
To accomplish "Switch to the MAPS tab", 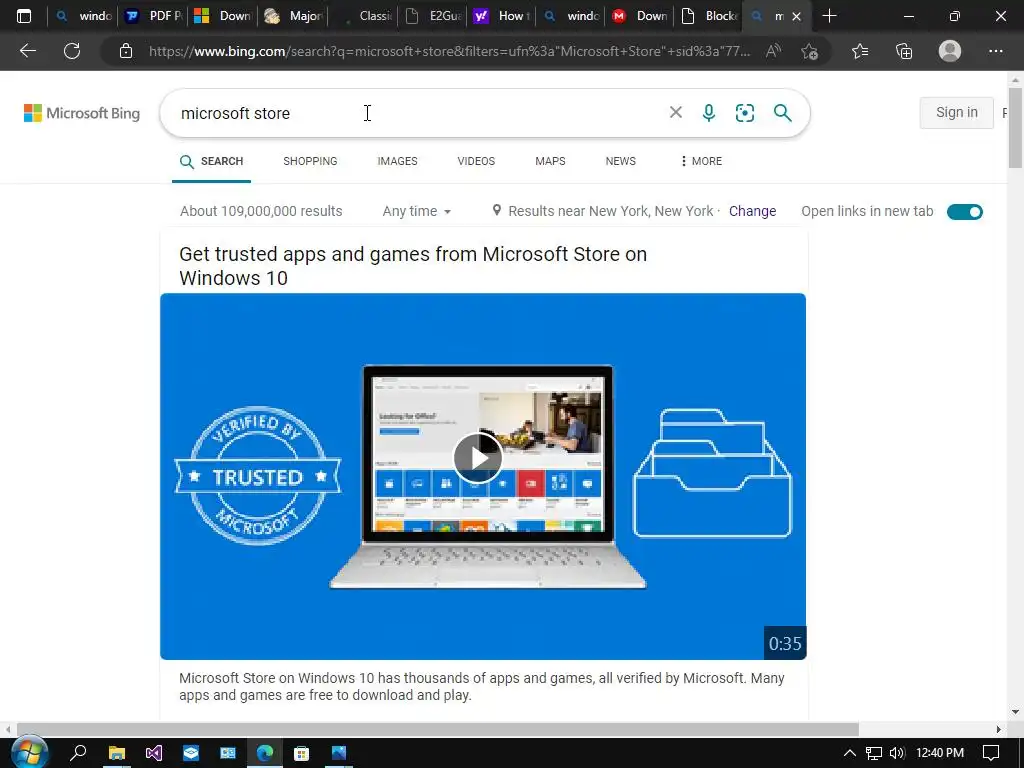I will pos(551,161).
